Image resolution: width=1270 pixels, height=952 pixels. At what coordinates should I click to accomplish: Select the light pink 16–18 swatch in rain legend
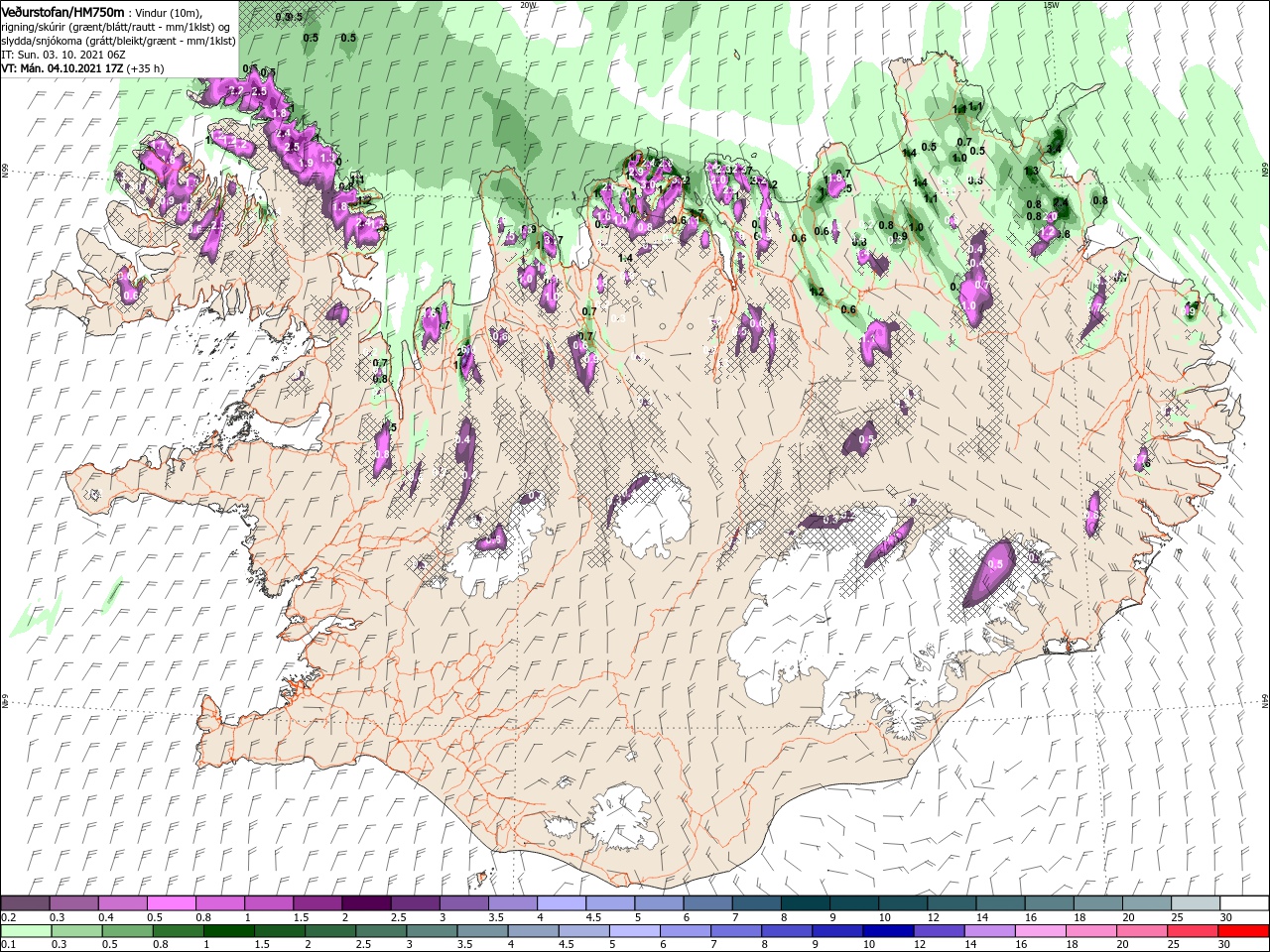(1041, 931)
